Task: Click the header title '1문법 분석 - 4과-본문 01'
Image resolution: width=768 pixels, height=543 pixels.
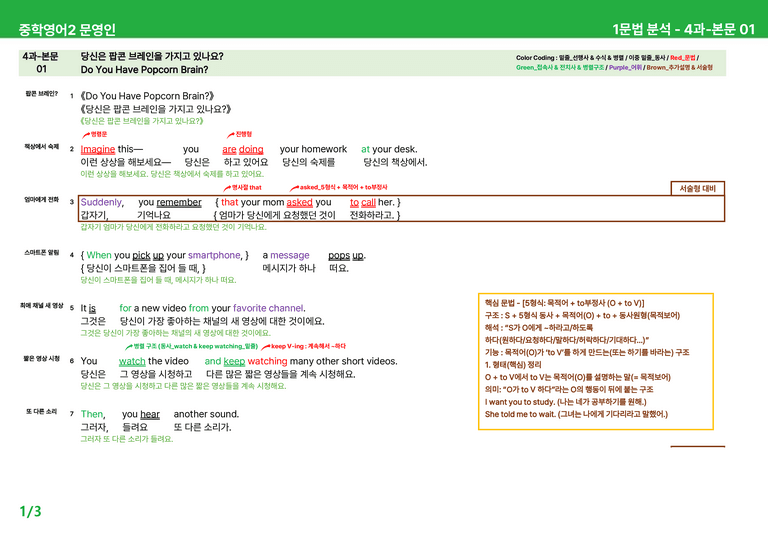Action: coord(684,29)
